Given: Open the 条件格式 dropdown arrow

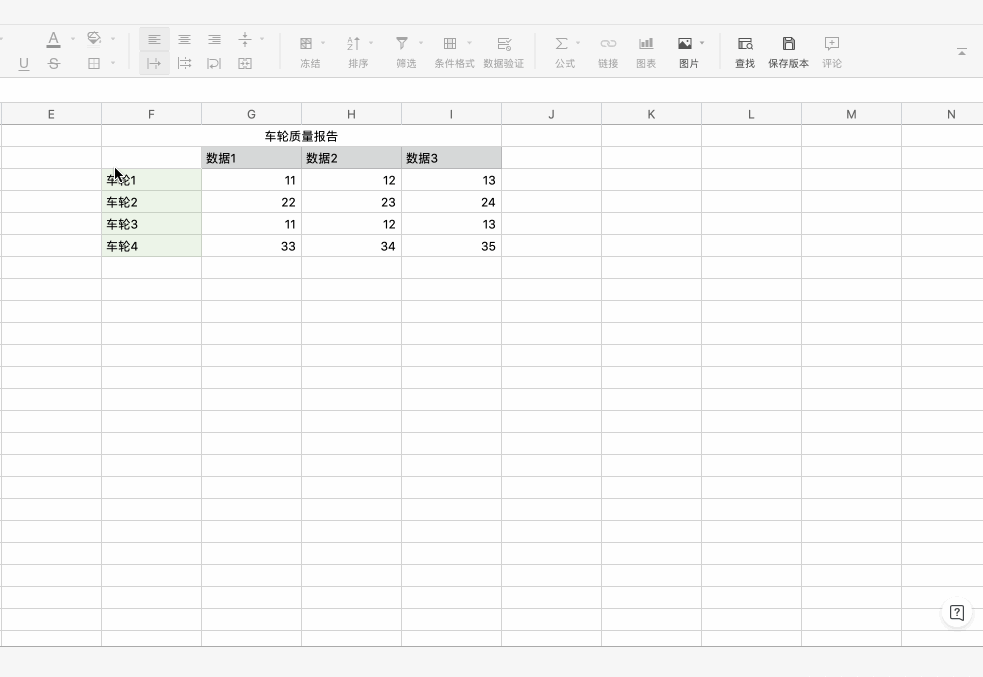Looking at the screenshot, I should click(469, 43).
